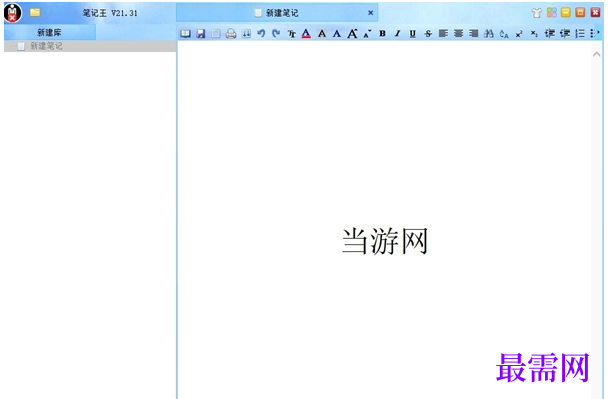The height and width of the screenshot is (399, 608).
Task: Print the note with the printer icon
Action: (231, 34)
